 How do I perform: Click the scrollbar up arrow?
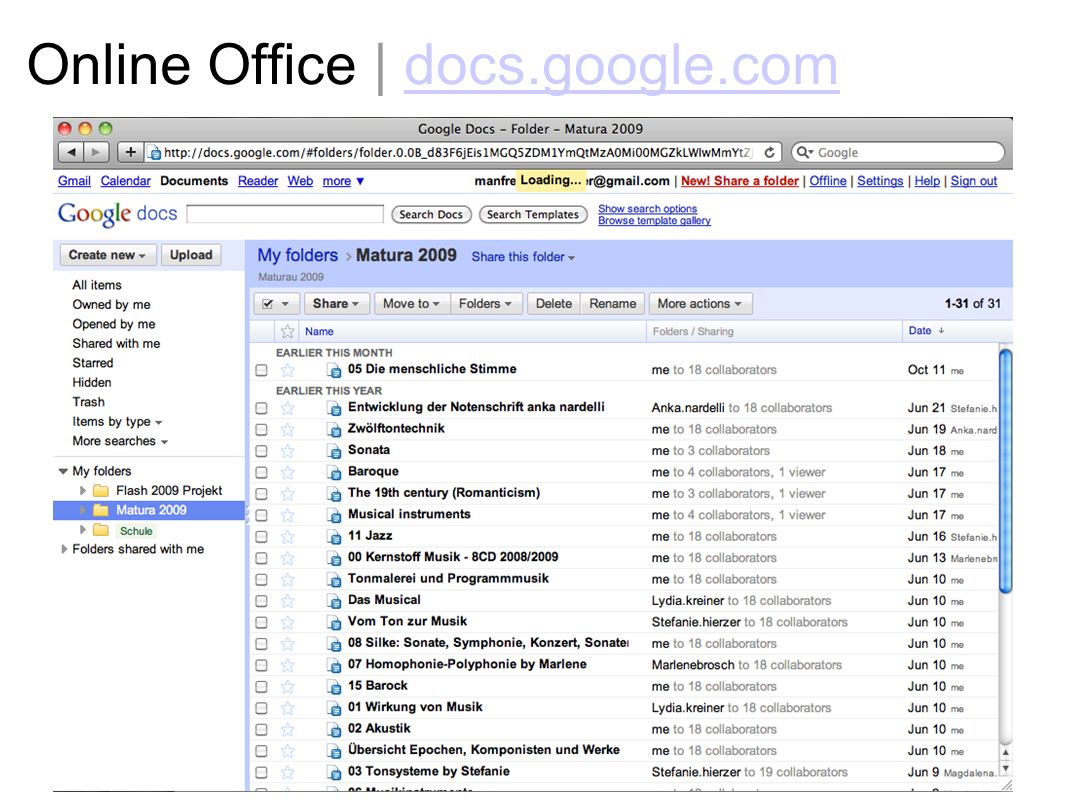[1005, 752]
